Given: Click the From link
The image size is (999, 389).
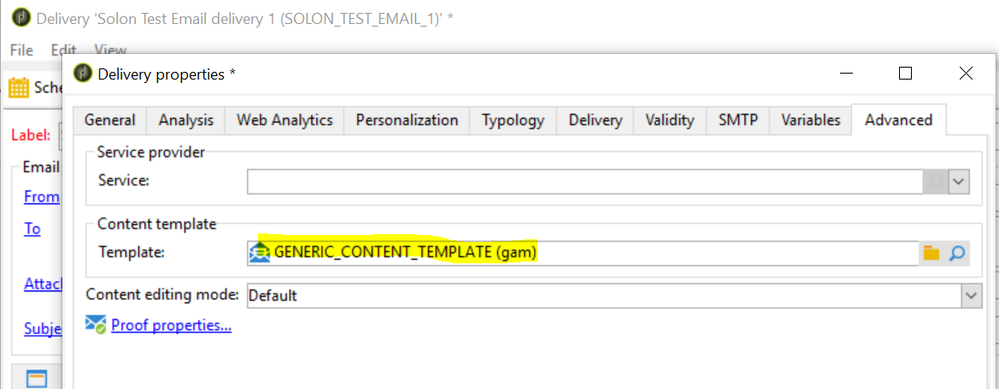Looking at the screenshot, I should click(41, 197).
